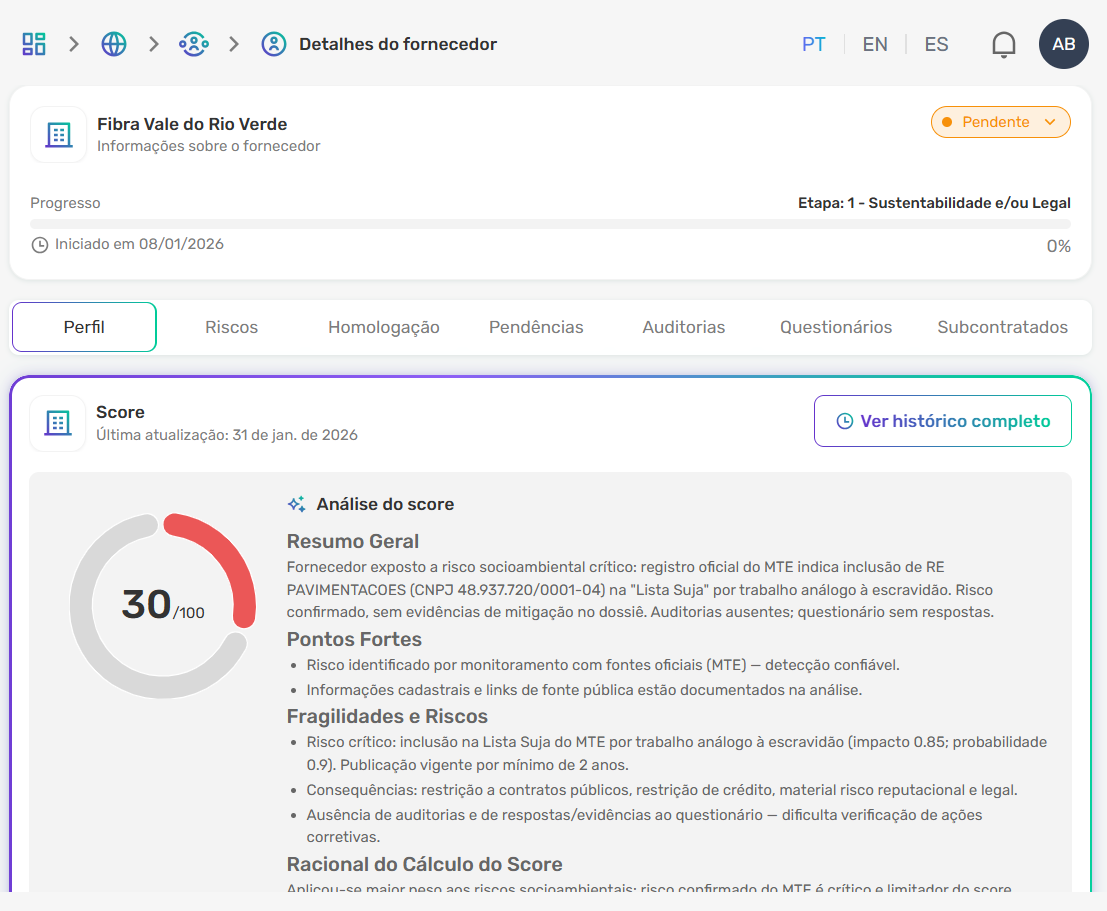
Task: Click the clock icon next to Iniciado em
Action: [40, 245]
